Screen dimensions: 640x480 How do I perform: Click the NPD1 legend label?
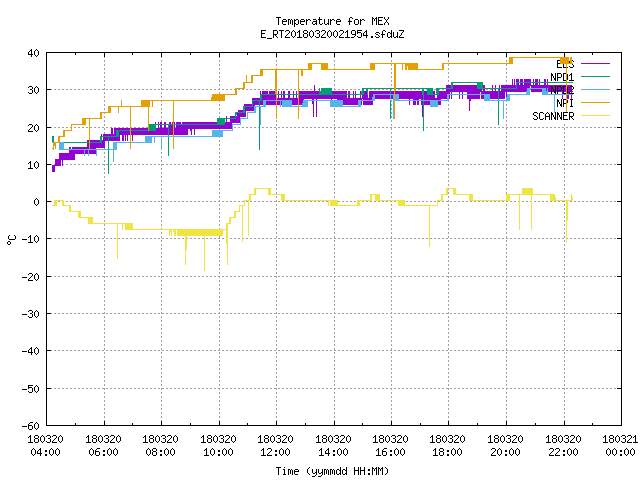pos(562,77)
